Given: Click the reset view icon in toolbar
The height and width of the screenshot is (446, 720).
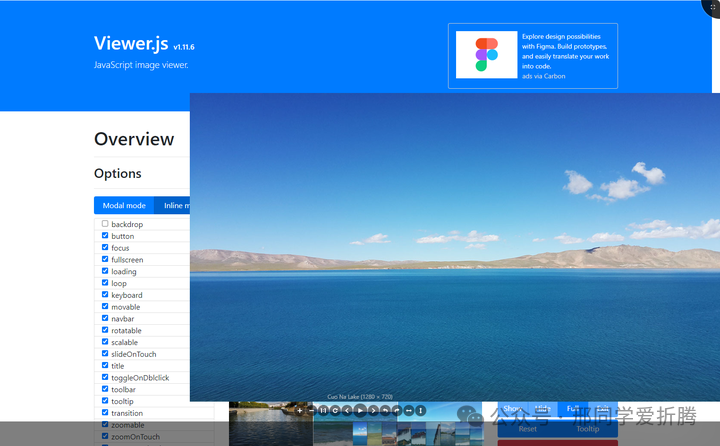Looking at the screenshot, I should (335, 410).
